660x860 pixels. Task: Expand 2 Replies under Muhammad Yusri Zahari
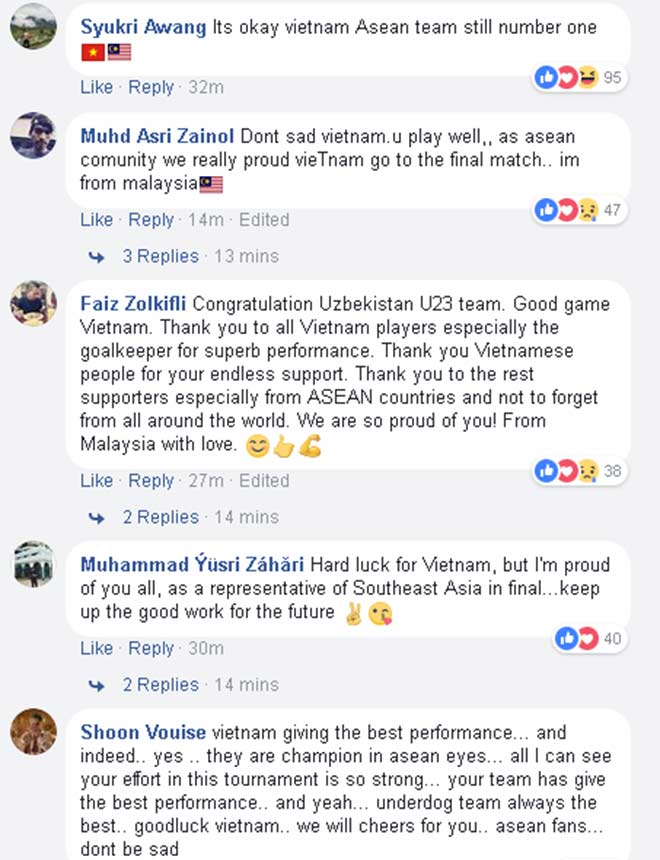pos(161,685)
